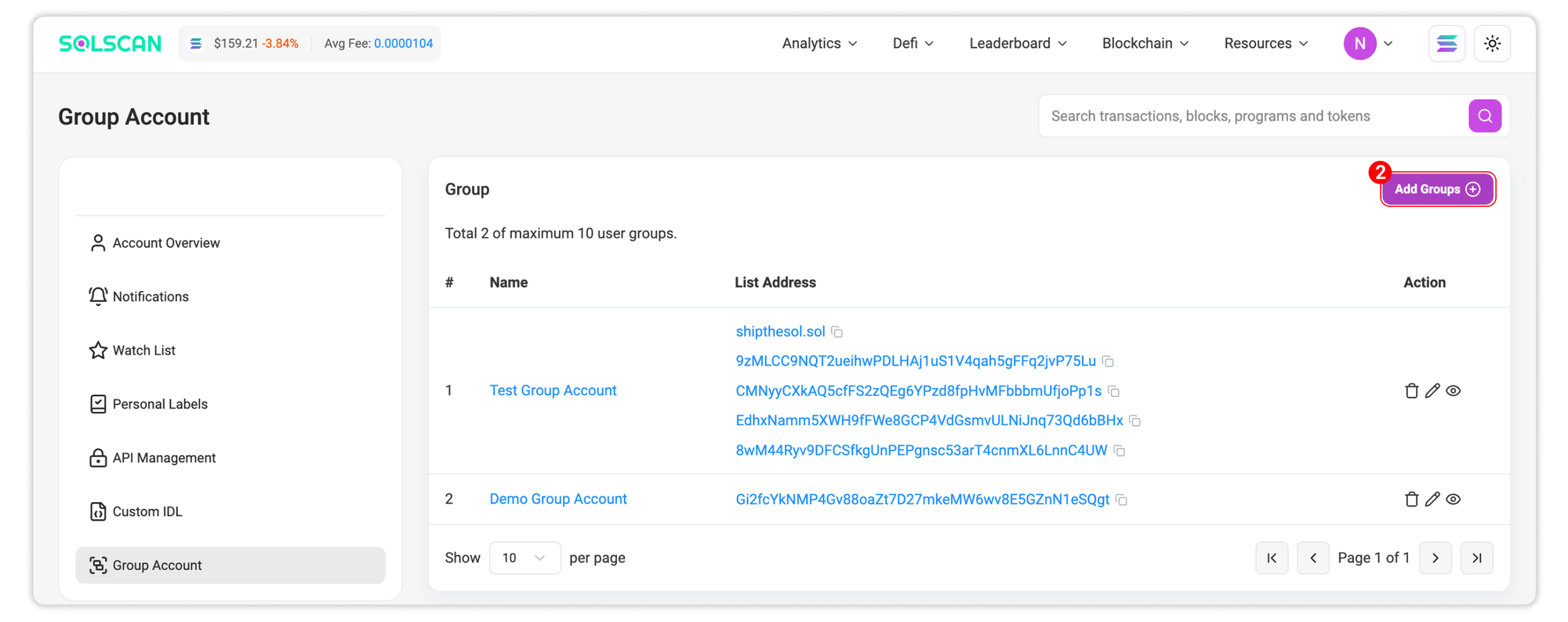1568x622 pixels.
Task: Copy the Gi2fcYkNMP4G address
Action: 1122,500
